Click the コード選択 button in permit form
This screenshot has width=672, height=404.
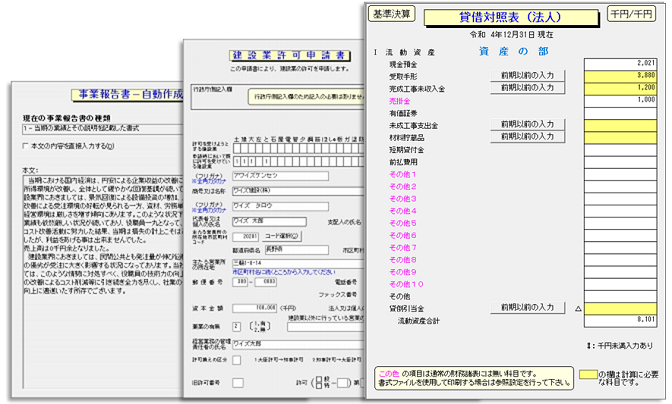coord(282,236)
